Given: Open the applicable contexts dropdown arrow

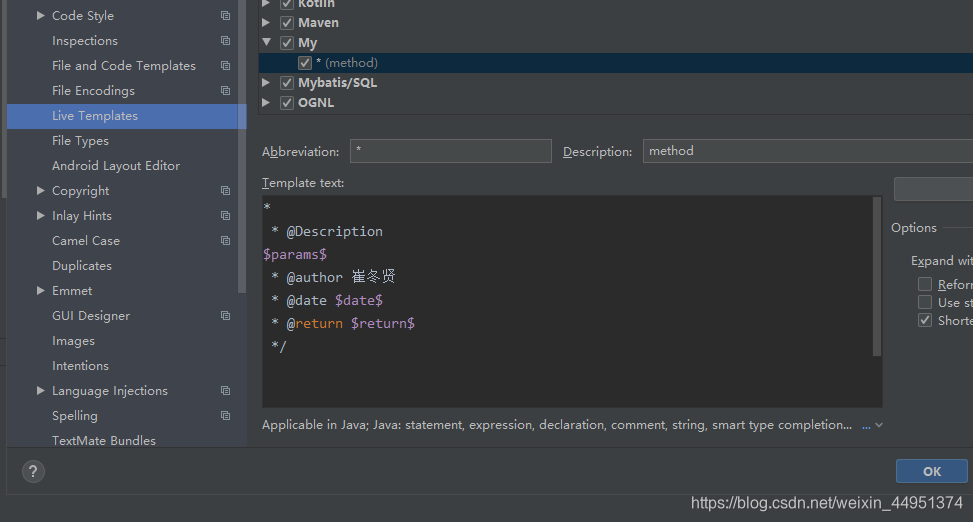Looking at the screenshot, I should pyautogui.click(x=879, y=426).
